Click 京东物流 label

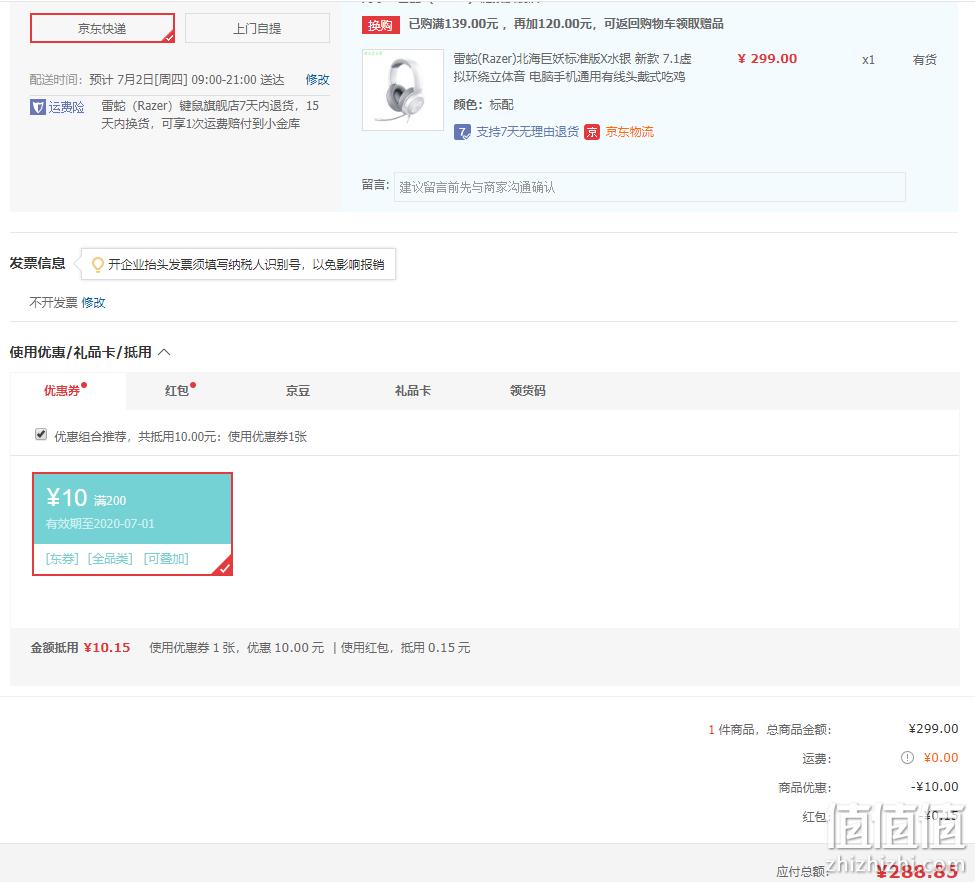coord(629,132)
